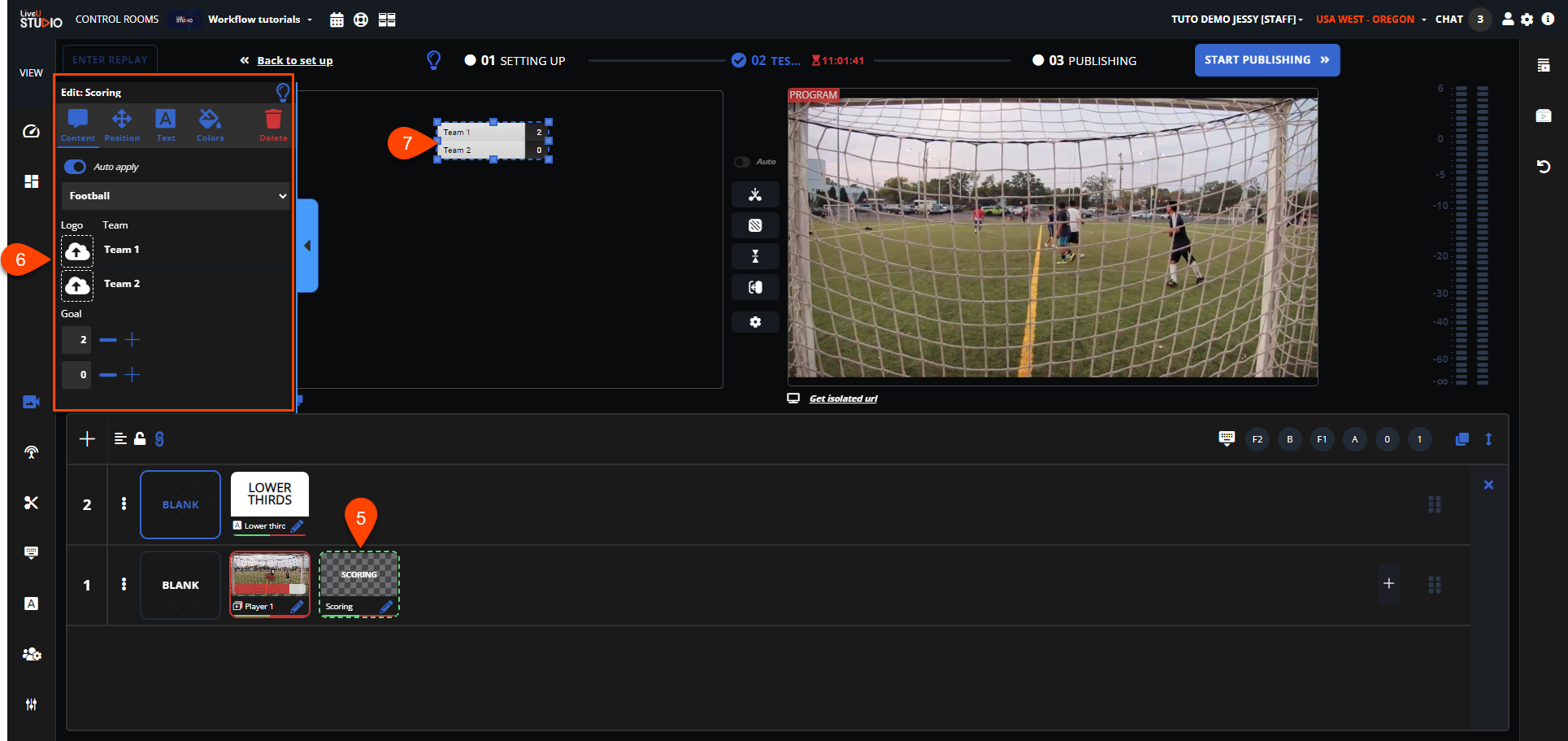The image size is (1568, 741).
Task: Toggle the Auto switch beside the preview
Action: (741, 162)
